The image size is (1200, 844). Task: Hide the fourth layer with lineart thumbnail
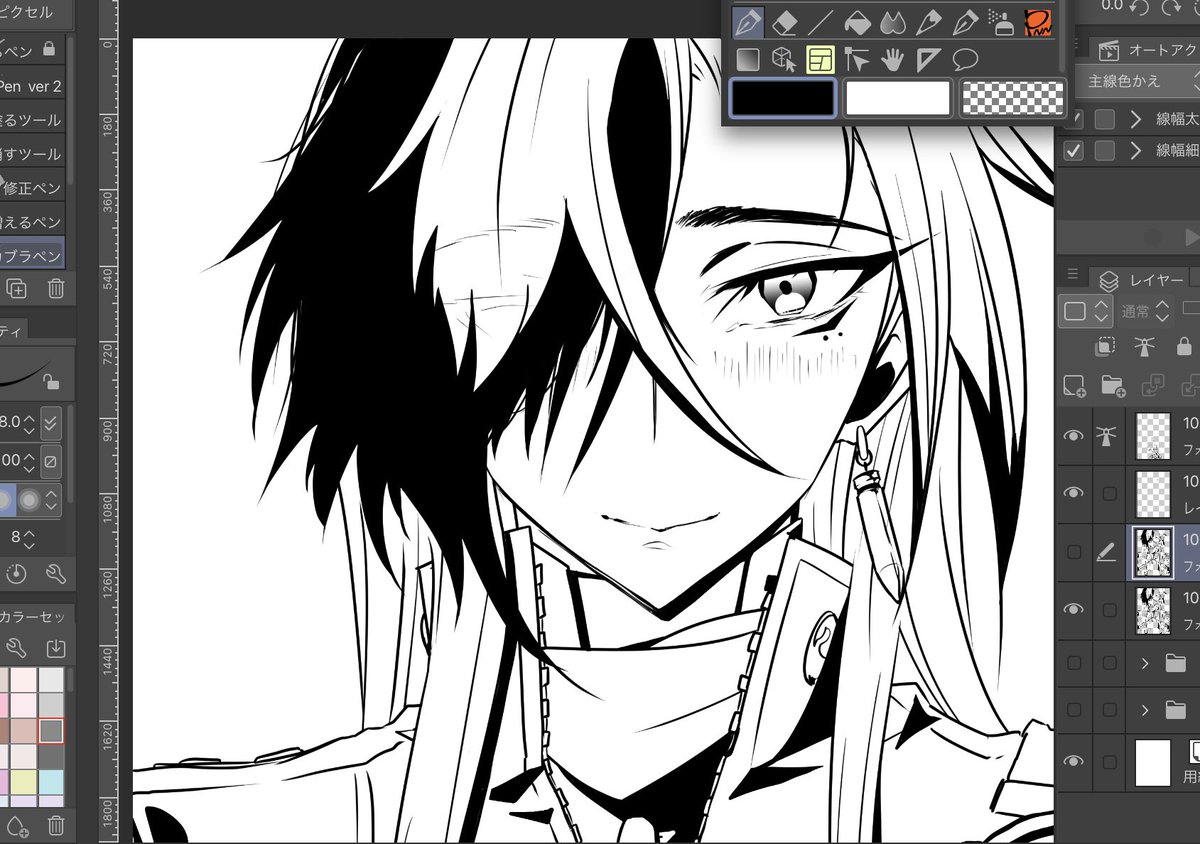[x=1073, y=608]
